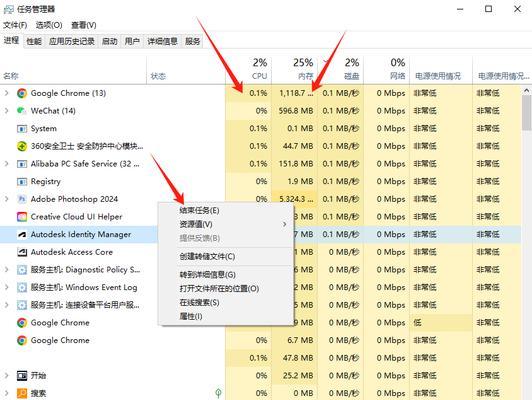Open the 资源值(V) submenu
This screenshot has height=400, width=532.
click(226, 224)
